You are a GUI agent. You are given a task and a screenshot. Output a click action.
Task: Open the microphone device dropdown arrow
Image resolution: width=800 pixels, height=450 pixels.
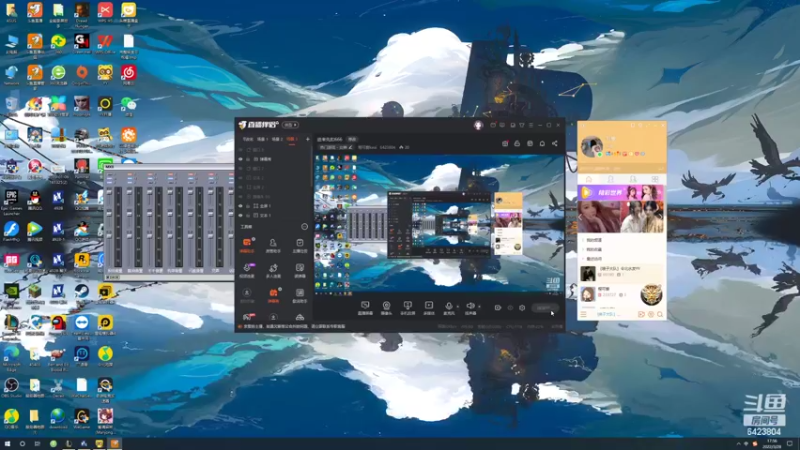458,307
